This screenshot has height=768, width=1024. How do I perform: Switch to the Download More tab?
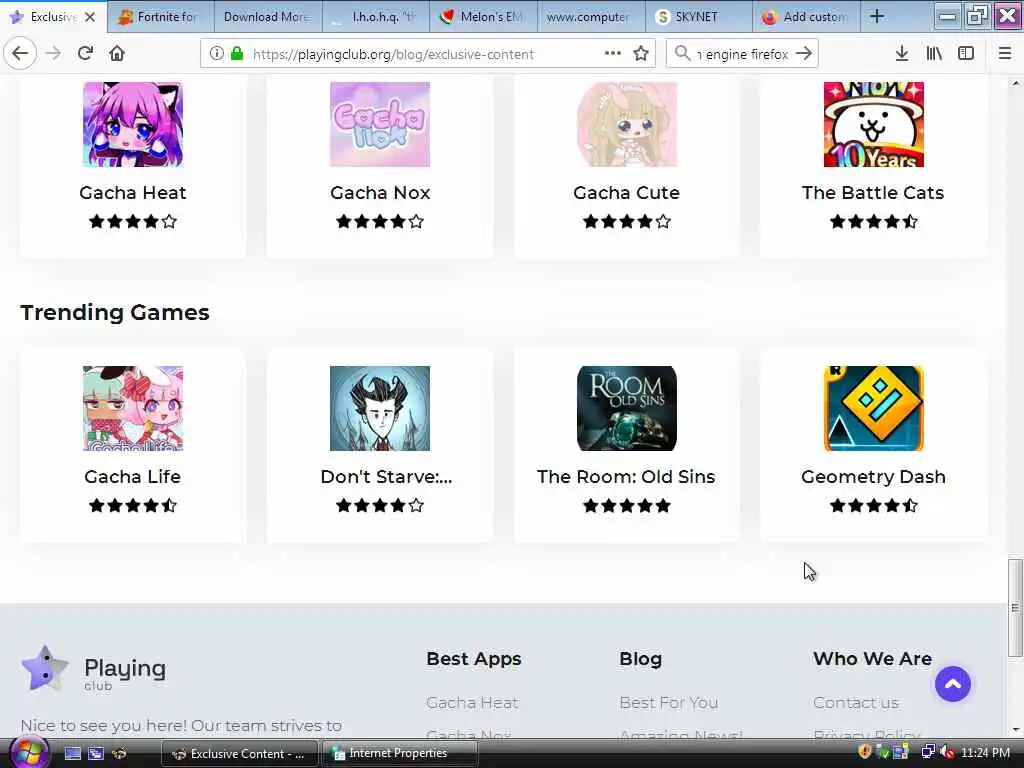(x=268, y=17)
